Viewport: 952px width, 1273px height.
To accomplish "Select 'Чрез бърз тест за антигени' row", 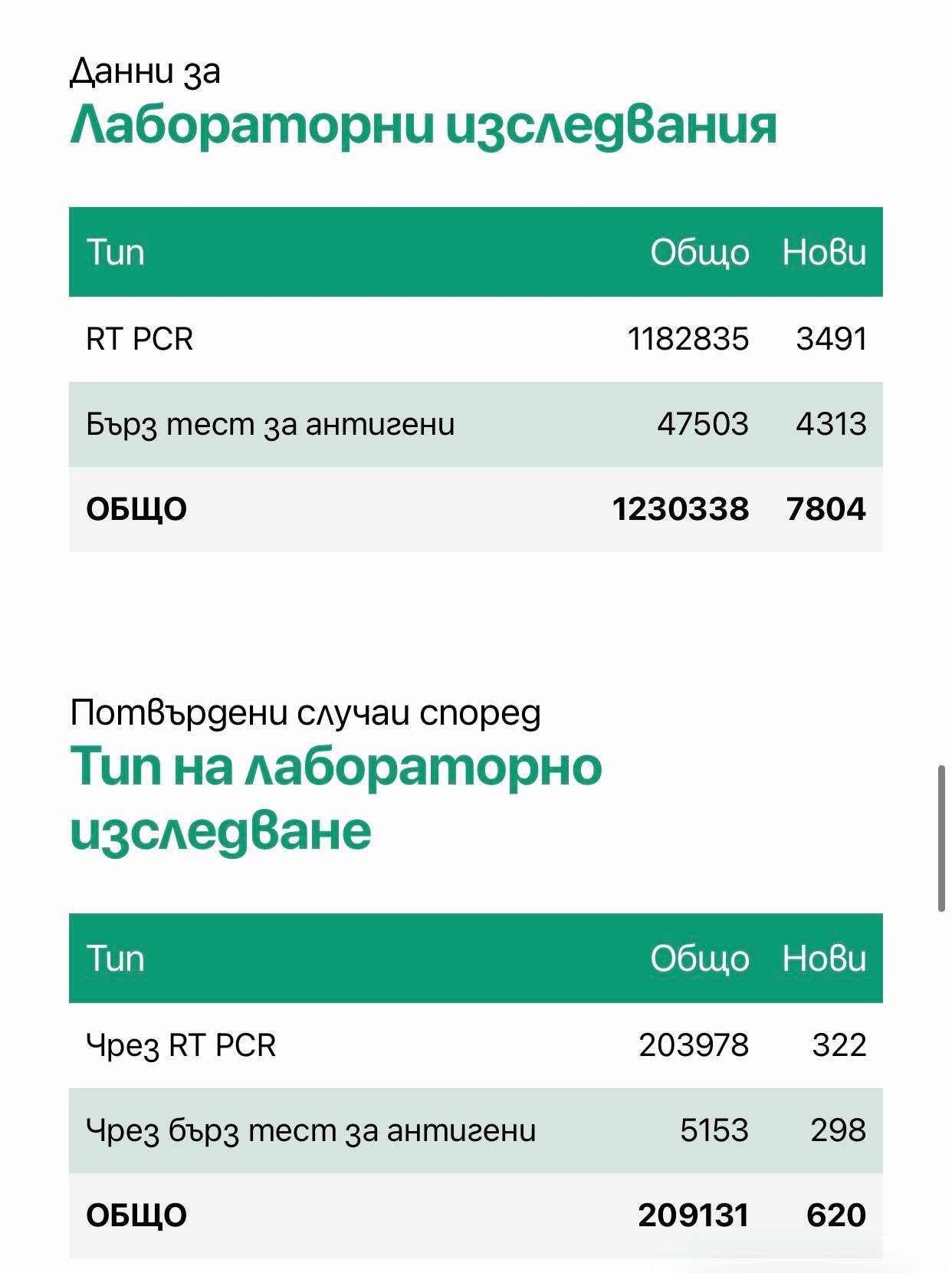I will [476, 1130].
